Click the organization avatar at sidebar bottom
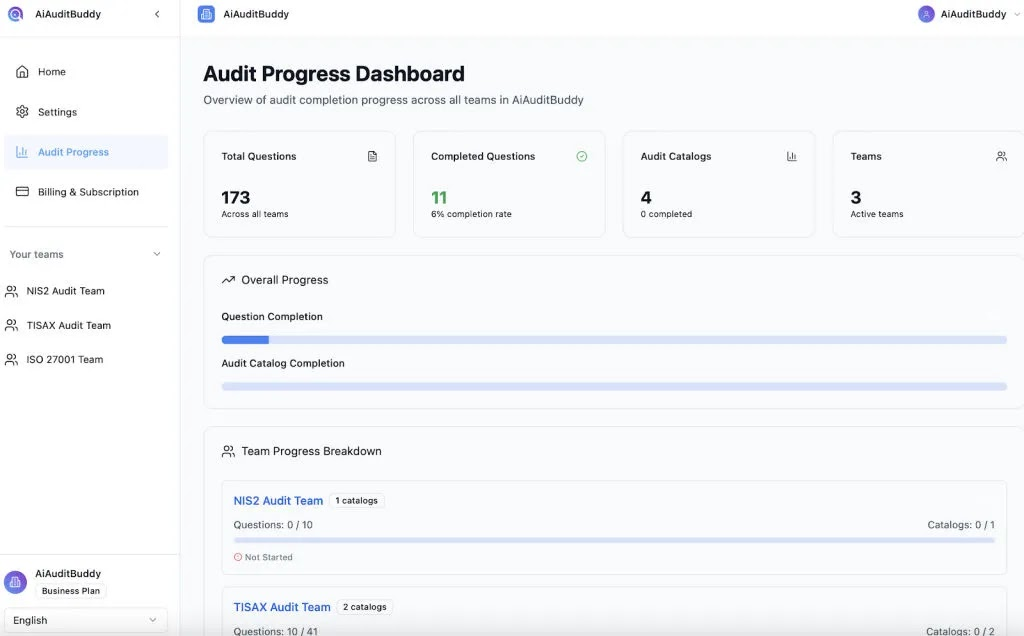This screenshot has height=636, width=1024. click(15, 582)
